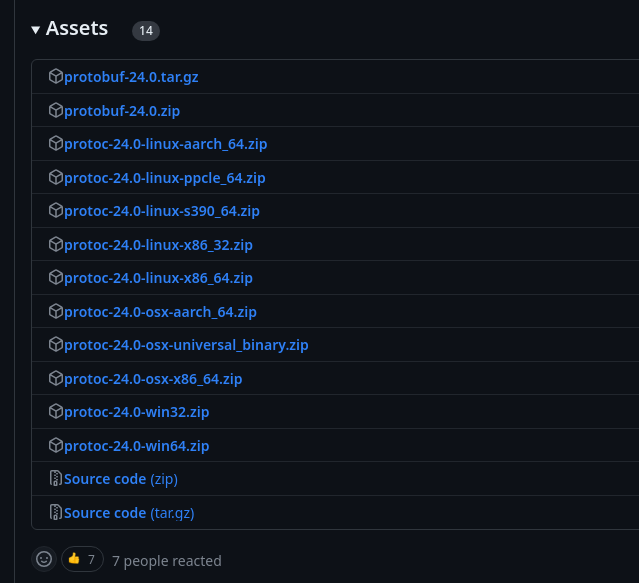The height and width of the screenshot is (583, 639).
Task: Download protoc-24.0-linux-x86_32.zip
Action: (158, 245)
